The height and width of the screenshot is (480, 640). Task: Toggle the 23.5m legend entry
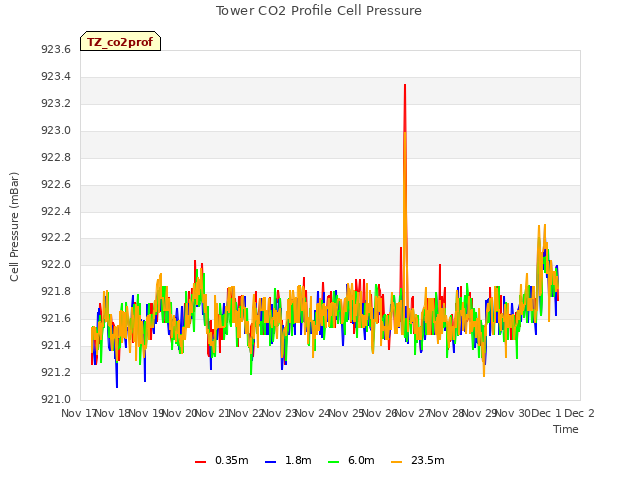[418, 461]
